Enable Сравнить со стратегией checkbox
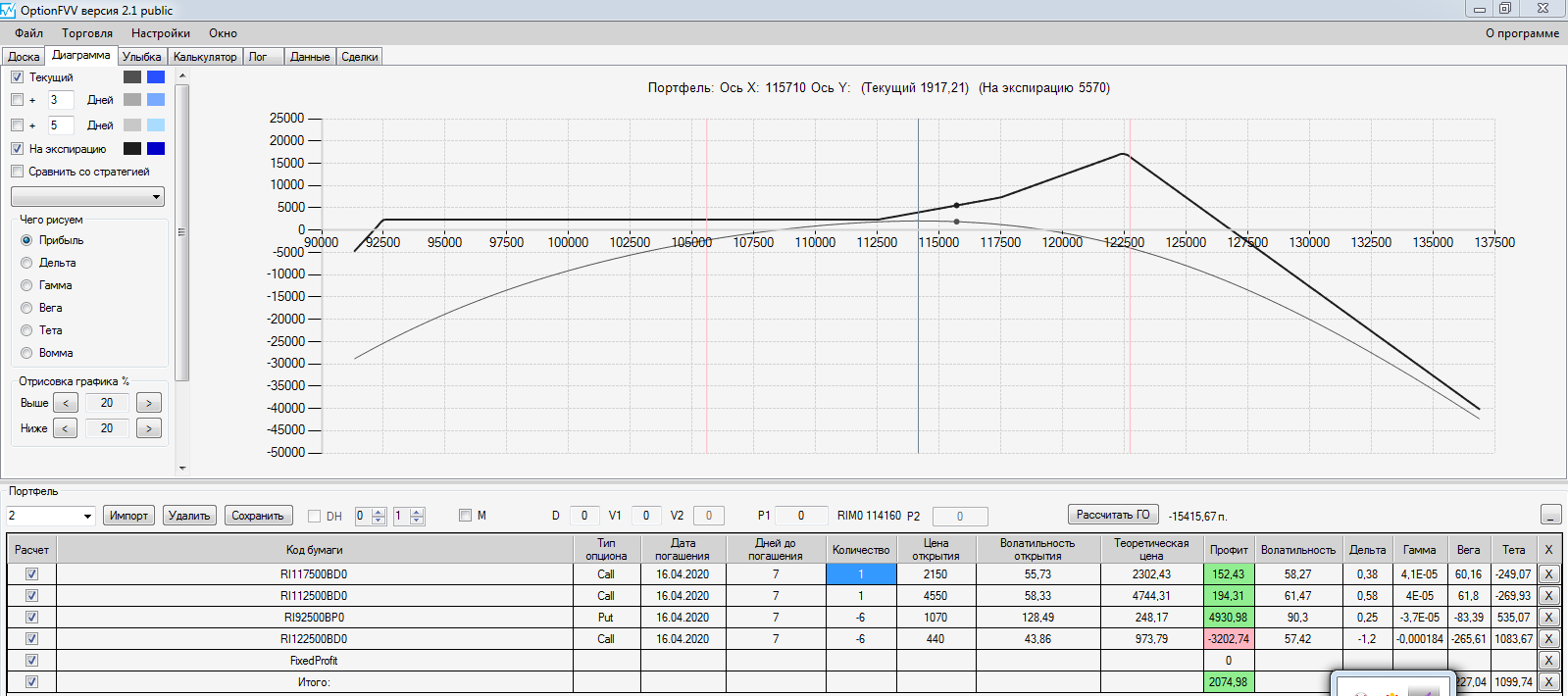1568x696 pixels. coord(17,172)
